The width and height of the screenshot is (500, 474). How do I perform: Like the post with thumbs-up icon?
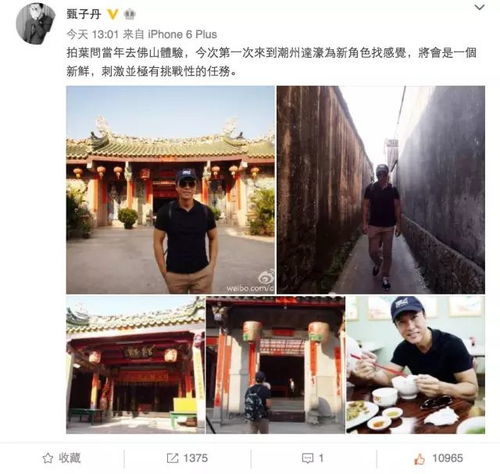pos(420,459)
